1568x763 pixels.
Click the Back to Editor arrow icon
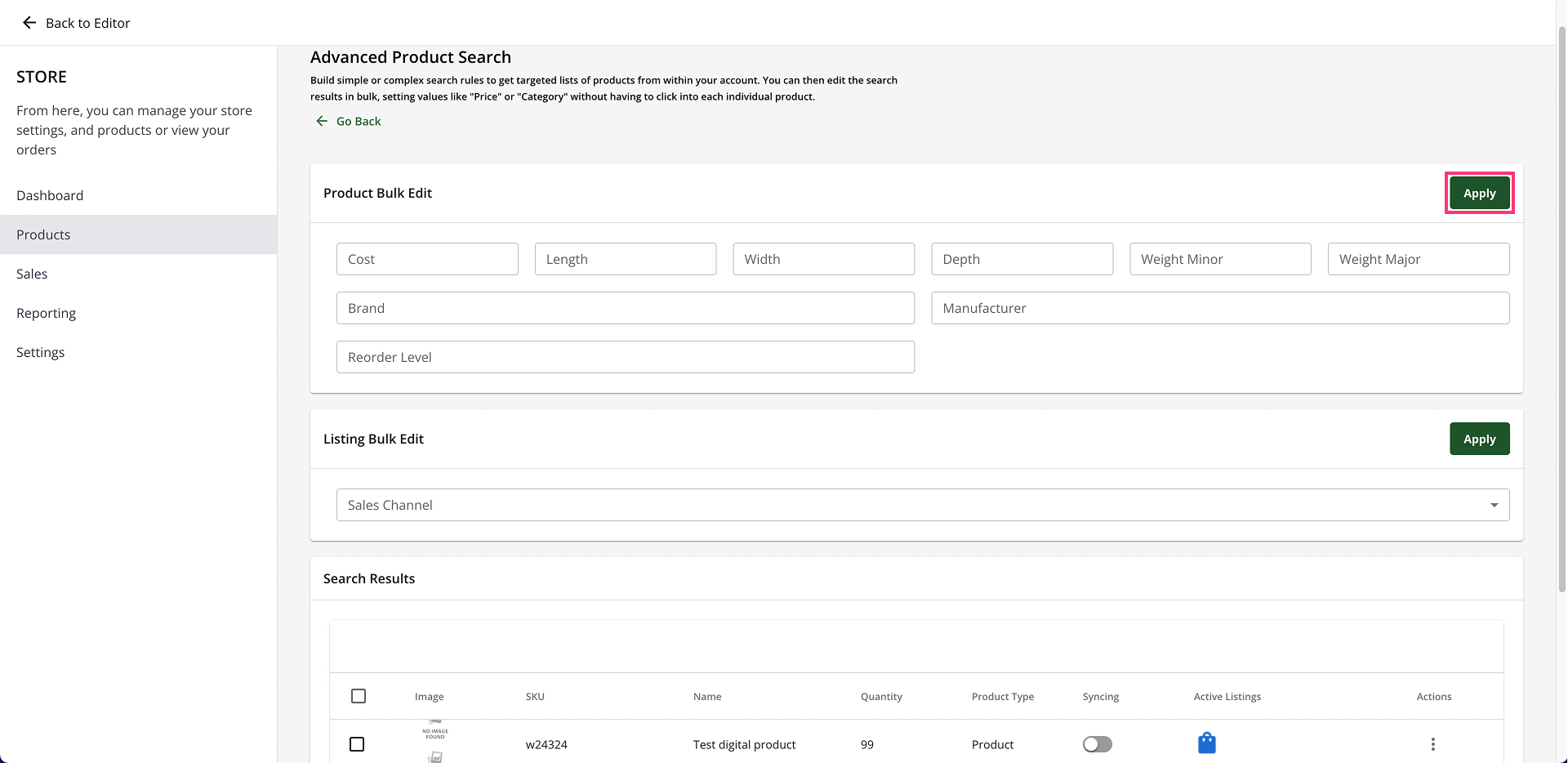(x=29, y=23)
